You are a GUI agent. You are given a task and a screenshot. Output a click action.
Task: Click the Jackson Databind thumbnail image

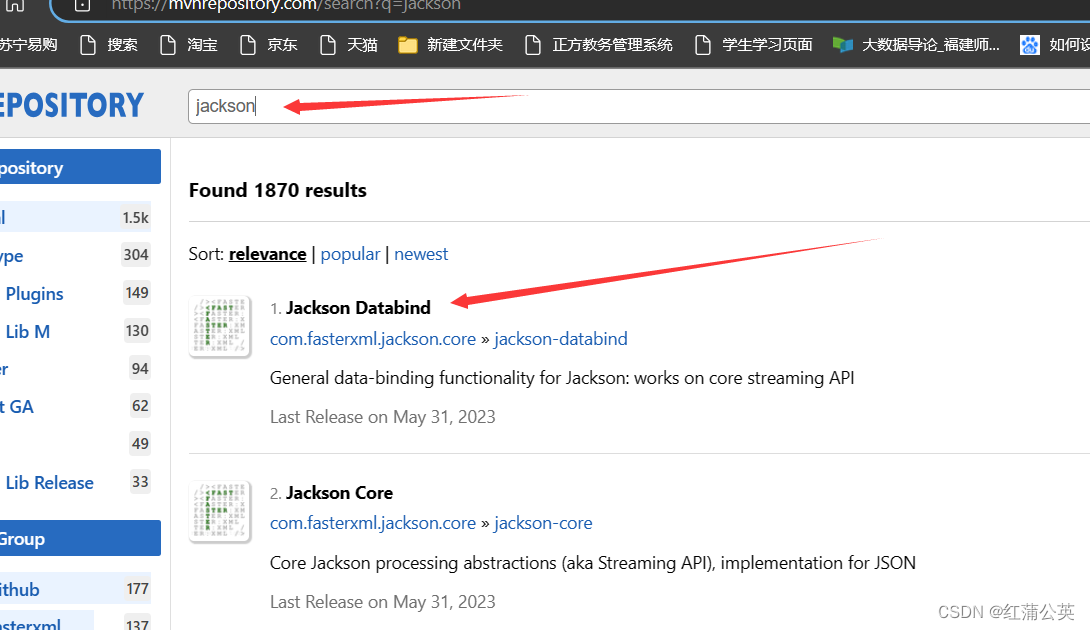point(220,326)
